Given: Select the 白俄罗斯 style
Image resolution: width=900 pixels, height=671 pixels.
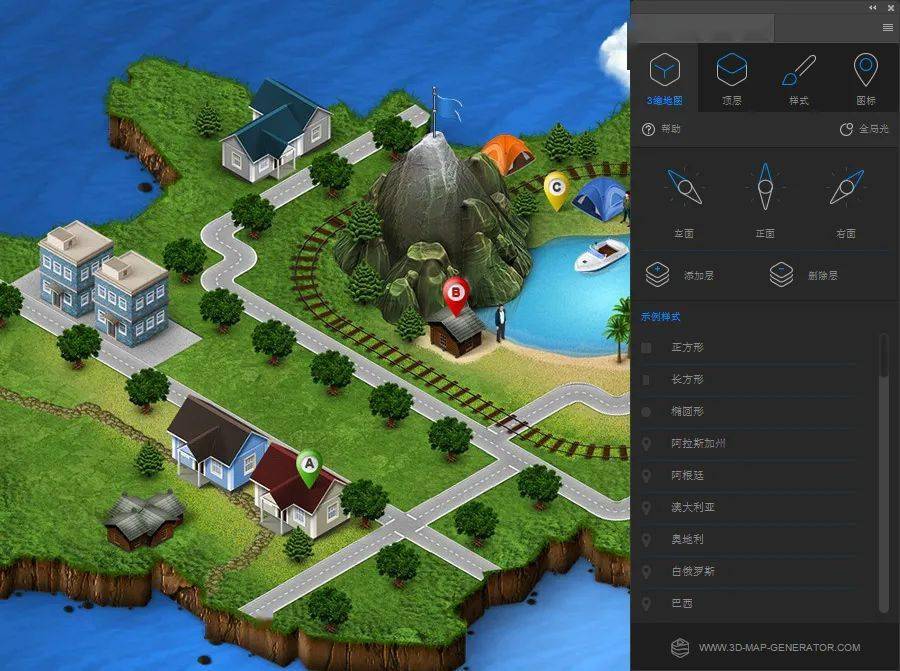Looking at the screenshot, I should pos(748,572).
